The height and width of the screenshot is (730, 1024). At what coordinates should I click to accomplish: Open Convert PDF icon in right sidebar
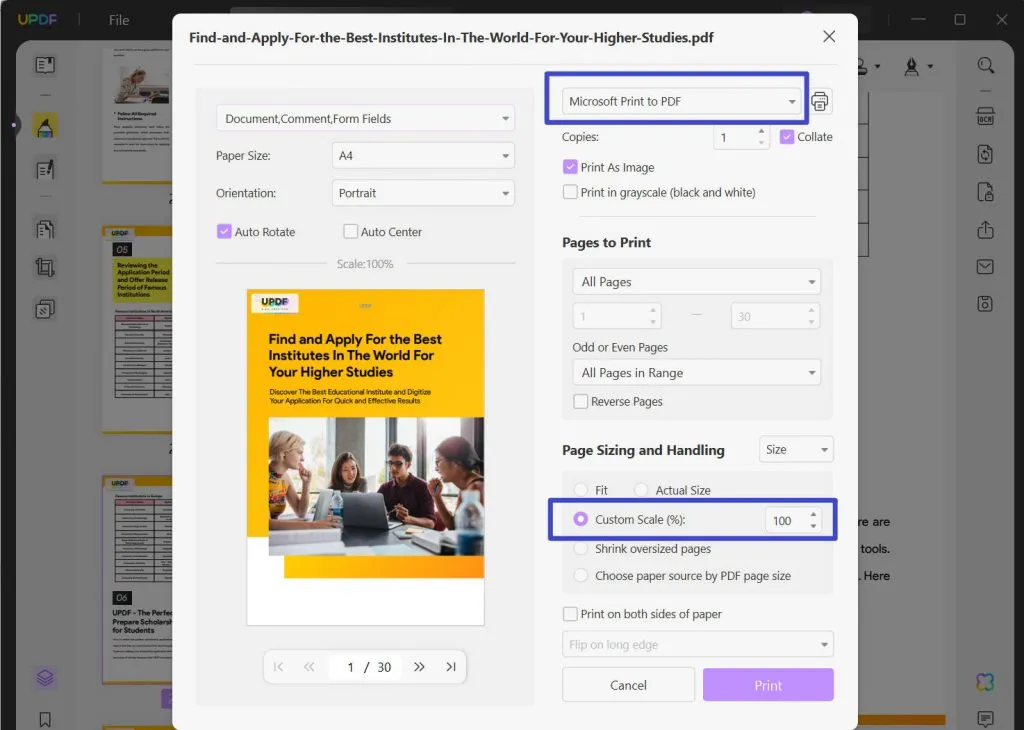985,154
